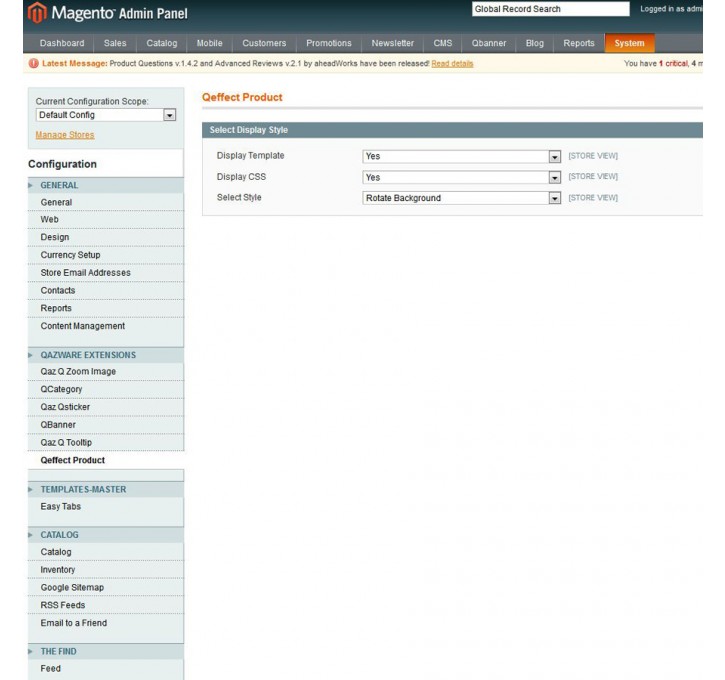The image size is (725, 680).
Task: Open the Promotions menu
Action: [x=329, y=43]
